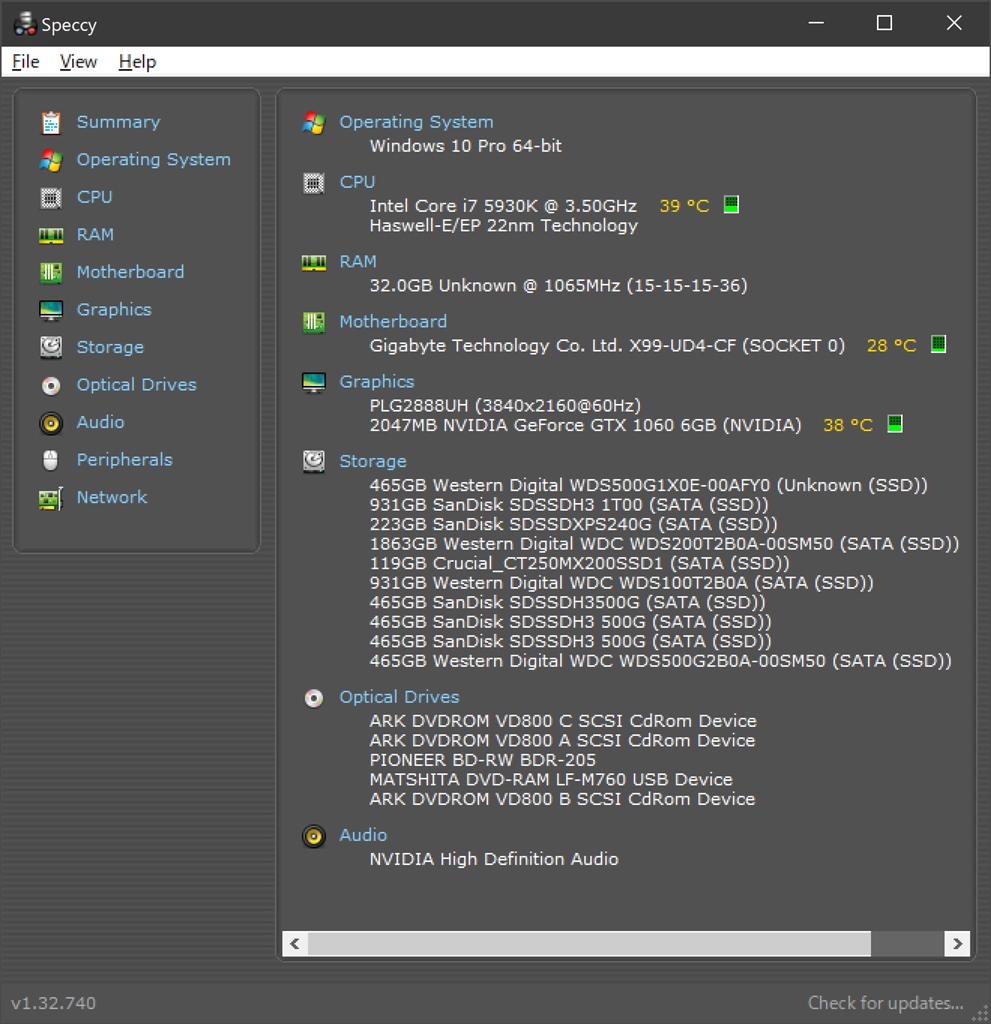
Task: Switch to Motherboard section in sidebar
Action: pos(130,272)
